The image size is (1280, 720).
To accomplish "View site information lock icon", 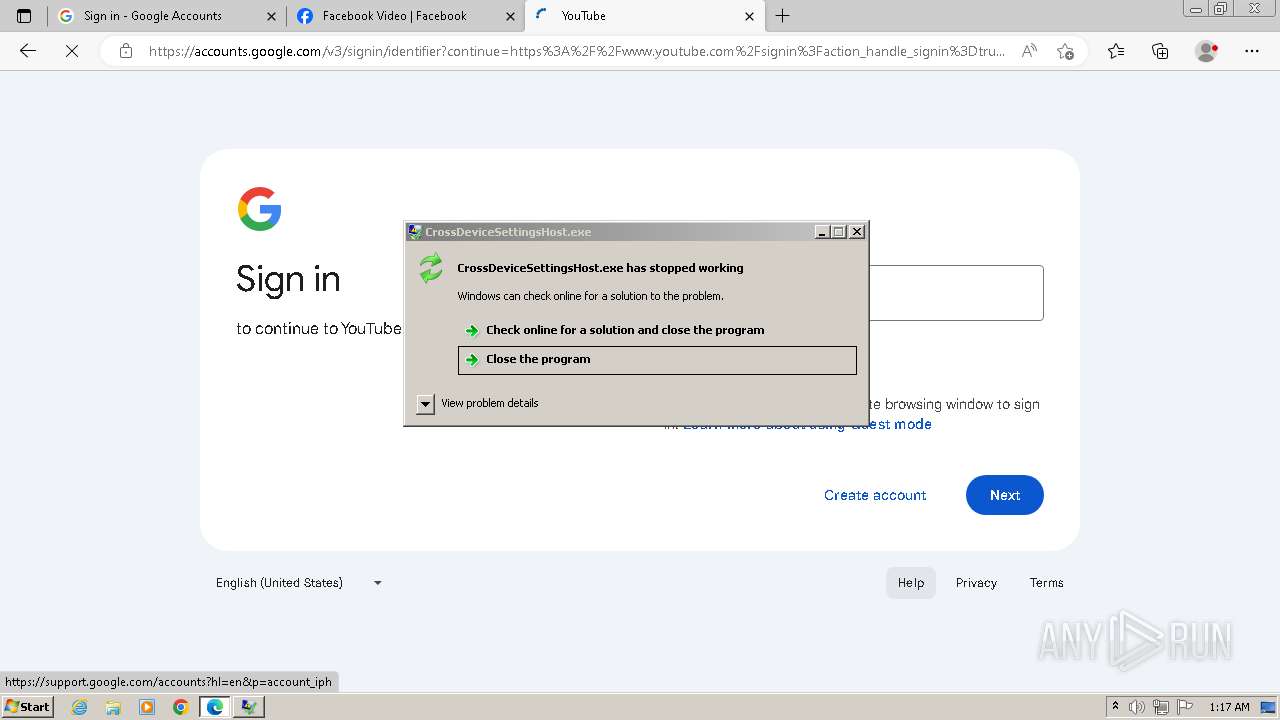I will (x=126, y=51).
